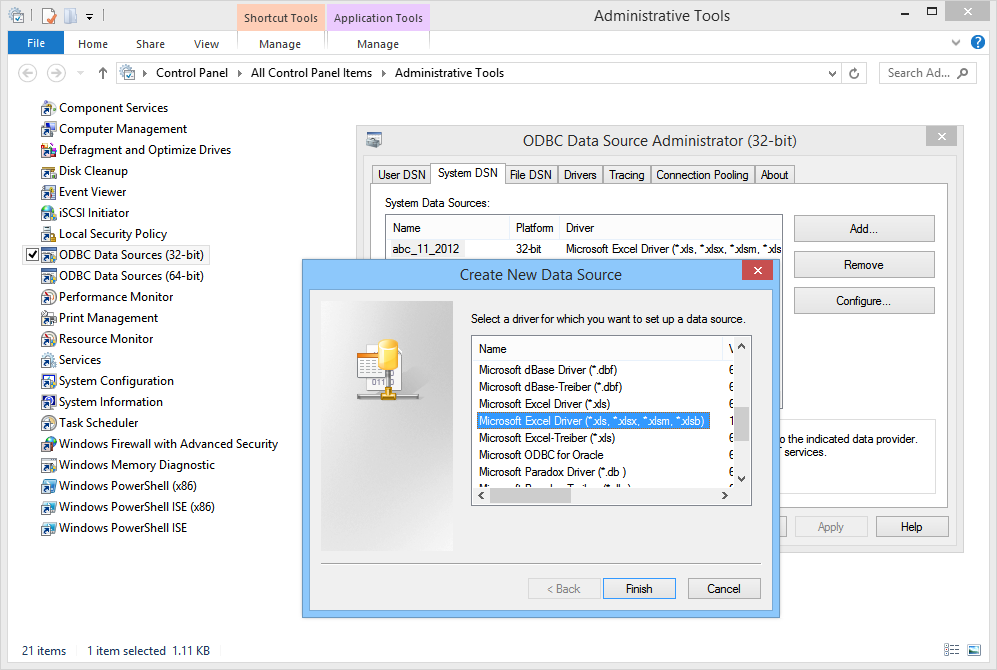Click the Name column header in driver list
Viewport: 997px width, 670px height.
[x=598, y=349]
